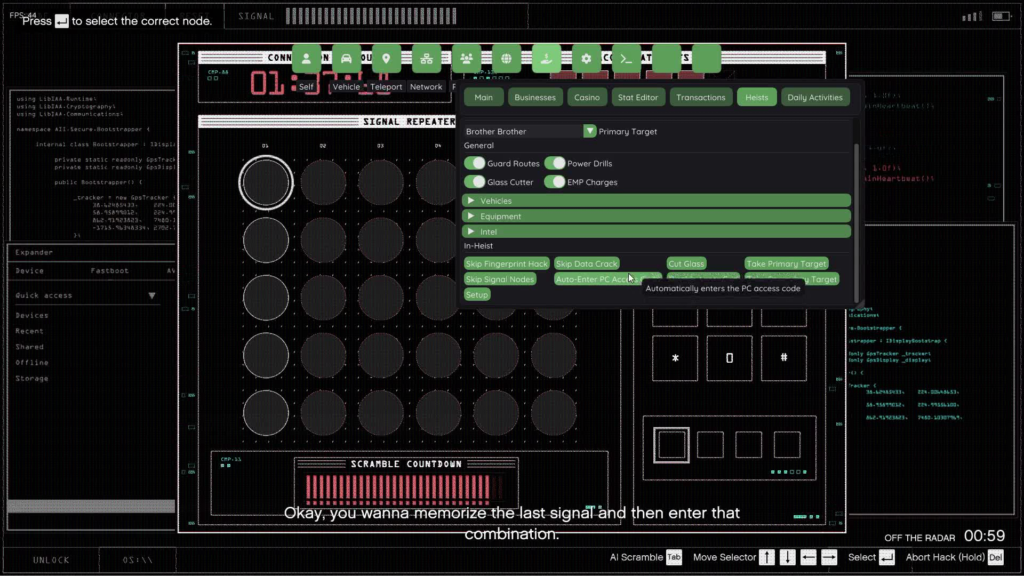Click Skip Data Crack button
Viewport: 1024px width, 576px height.
coord(586,264)
